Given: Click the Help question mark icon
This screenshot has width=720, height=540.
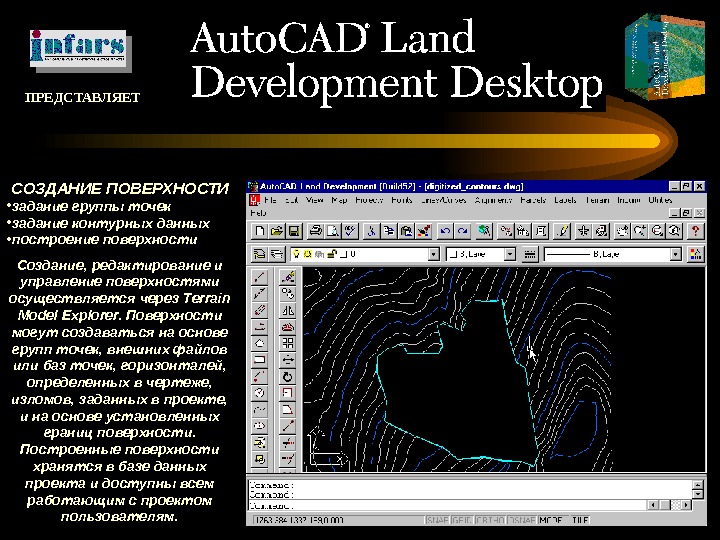Looking at the screenshot, I should pyautogui.click(x=696, y=231).
